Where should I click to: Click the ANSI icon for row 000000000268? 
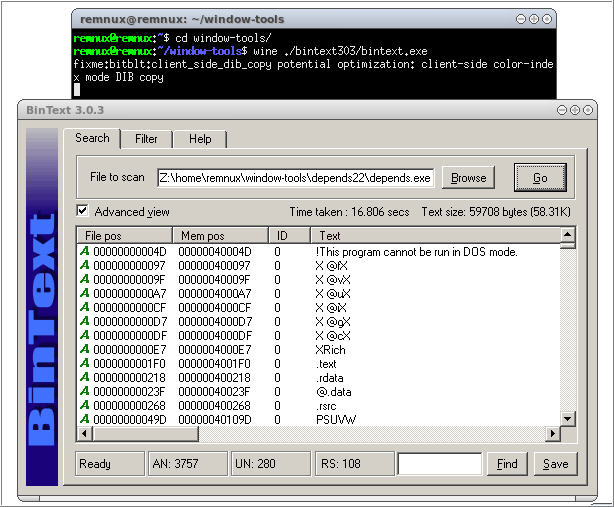click(x=85, y=405)
